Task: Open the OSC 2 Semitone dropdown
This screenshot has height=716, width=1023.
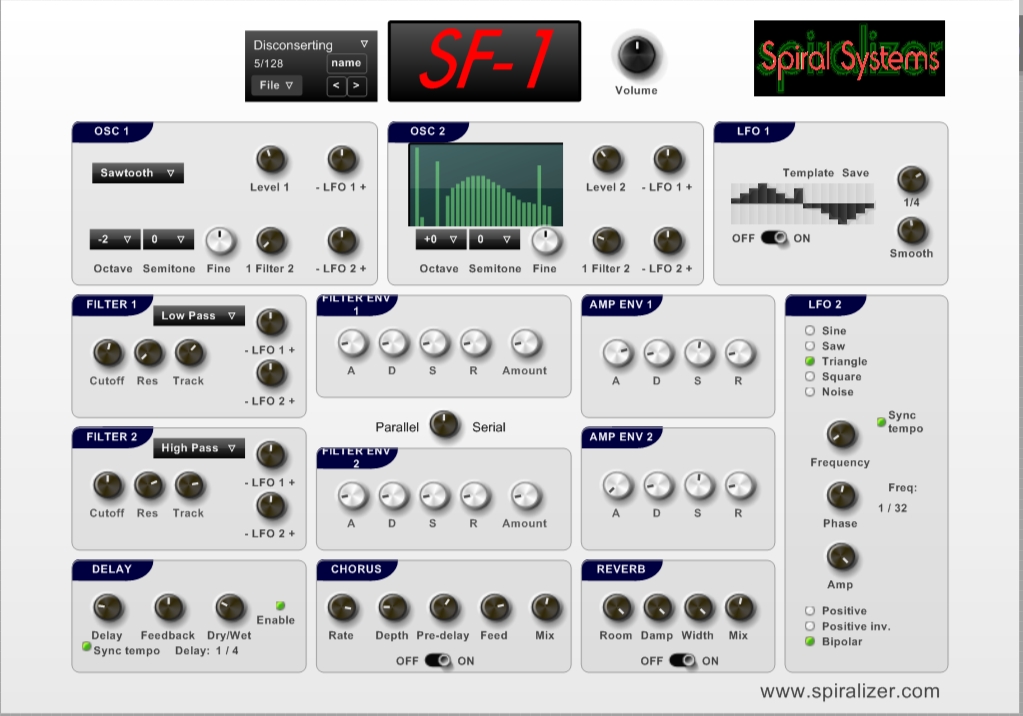Action: pos(495,239)
